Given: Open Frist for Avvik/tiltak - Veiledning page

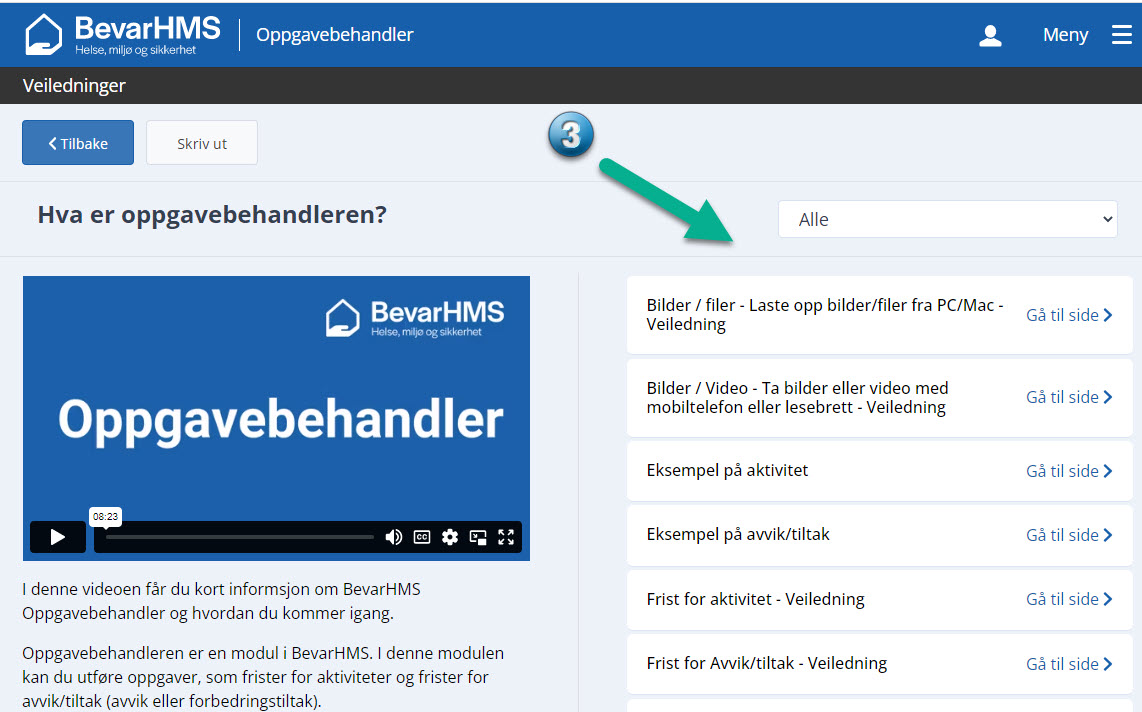Looking at the screenshot, I should [1068, 664].
